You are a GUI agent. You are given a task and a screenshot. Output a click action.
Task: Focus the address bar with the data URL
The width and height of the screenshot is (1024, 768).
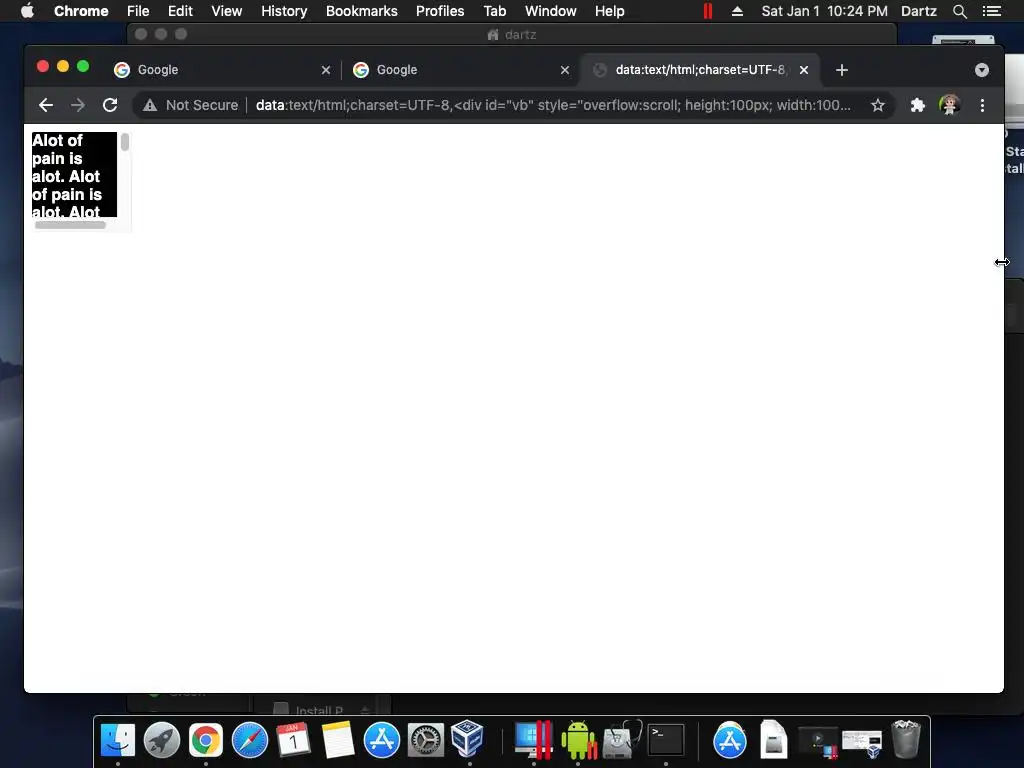click(552, 105)
